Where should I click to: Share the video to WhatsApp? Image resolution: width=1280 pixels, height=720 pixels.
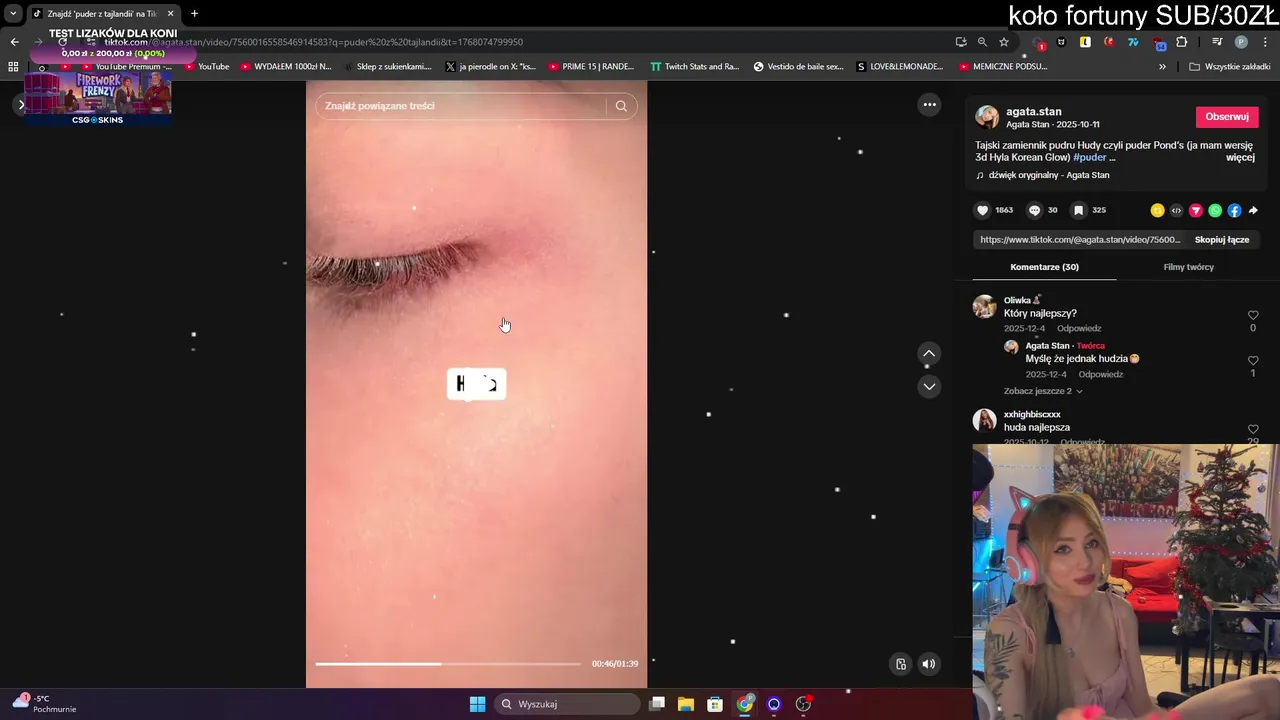pos(1215,210)
